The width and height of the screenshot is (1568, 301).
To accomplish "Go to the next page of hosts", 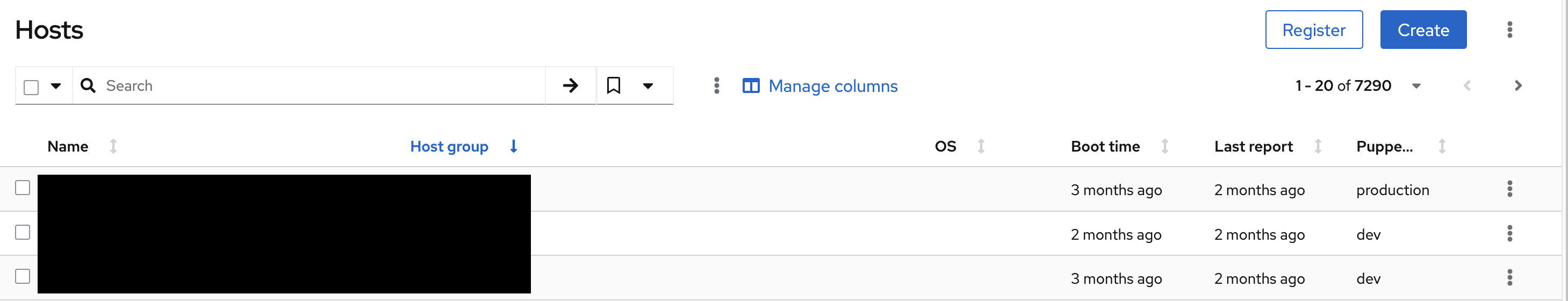I will (1517, 86).
